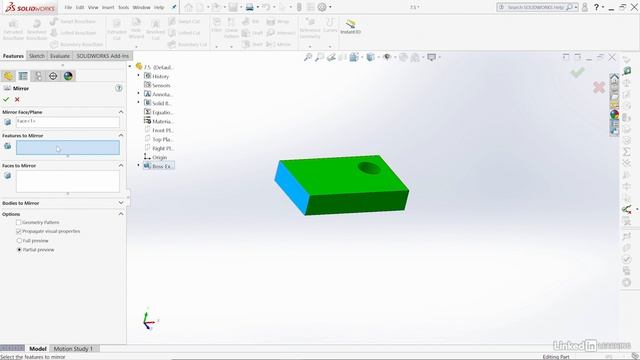Click the Home icon in top toolbar
Viewport: 640px width, 360px height.
188,7
